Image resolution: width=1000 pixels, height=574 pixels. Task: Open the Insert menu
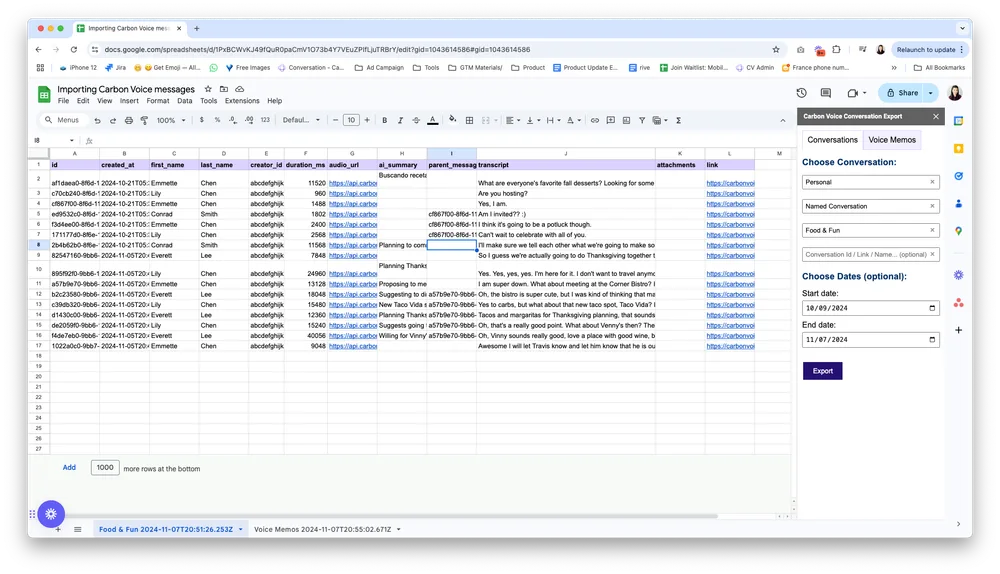click(129, 101)
